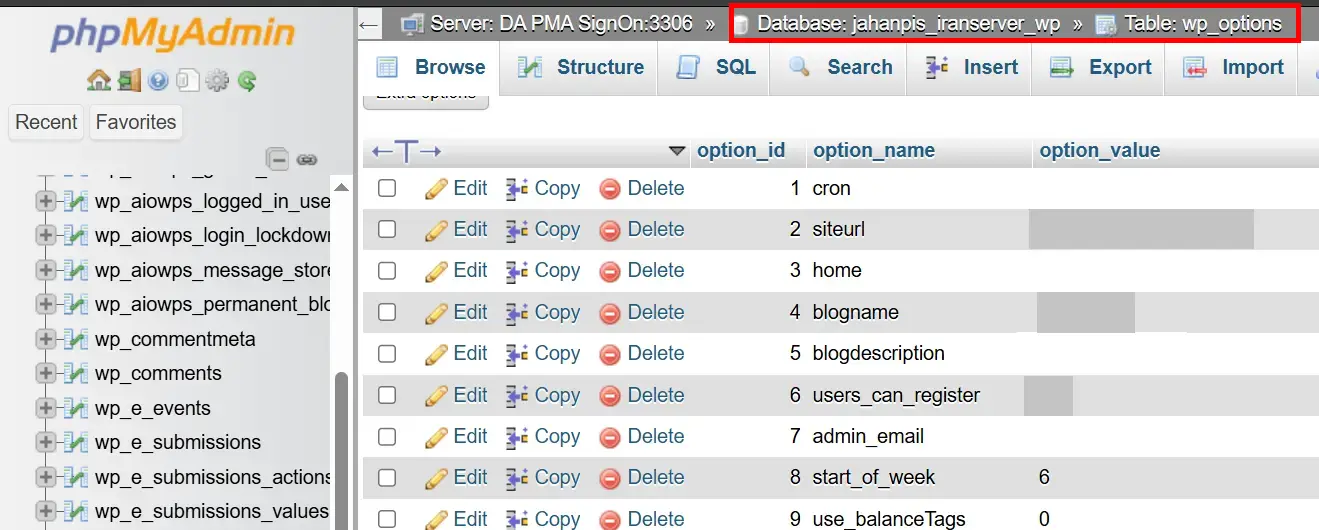Open the SQL tab
Viewport: 1319px width, 530px height.
(715, 67)
